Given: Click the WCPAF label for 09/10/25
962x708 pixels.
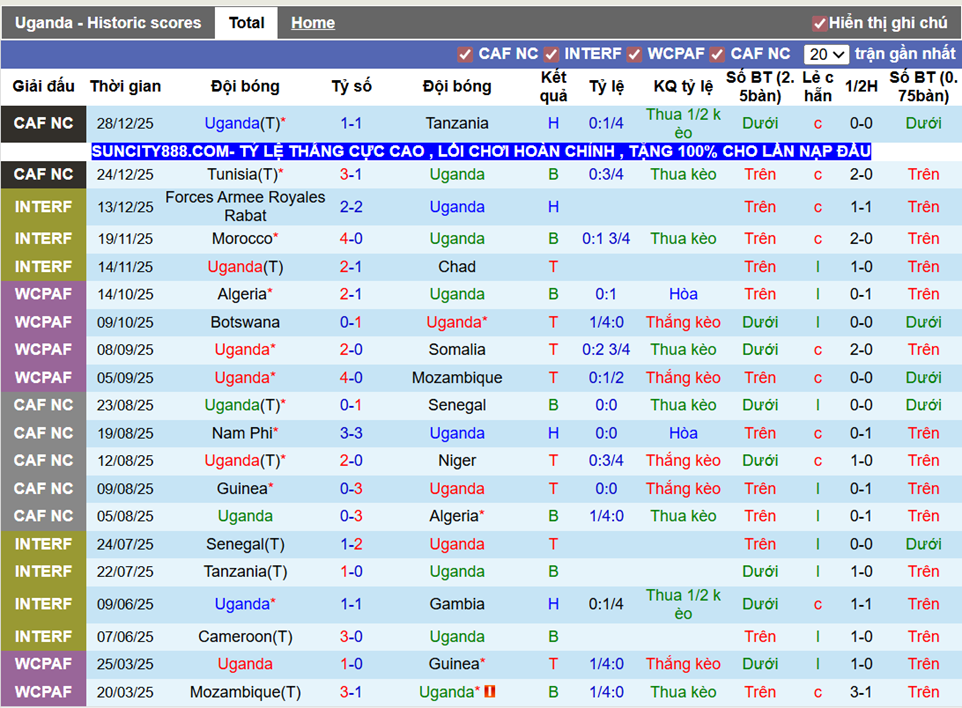Looking at the screenshot, I should pos(44,322).
